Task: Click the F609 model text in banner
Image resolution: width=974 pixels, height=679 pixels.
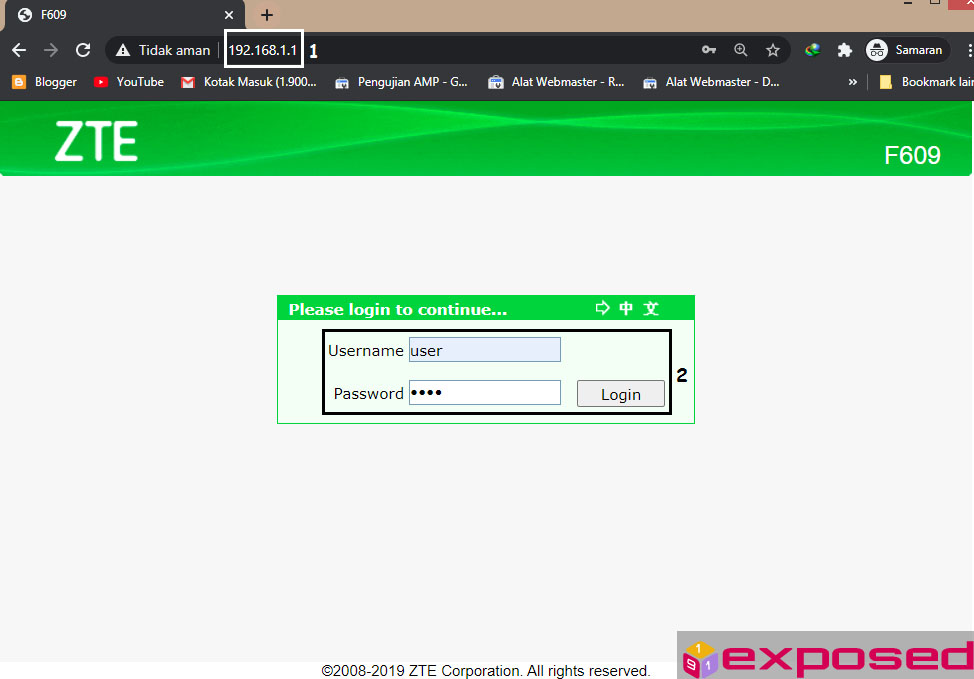Action: click(x=912, y=155)
